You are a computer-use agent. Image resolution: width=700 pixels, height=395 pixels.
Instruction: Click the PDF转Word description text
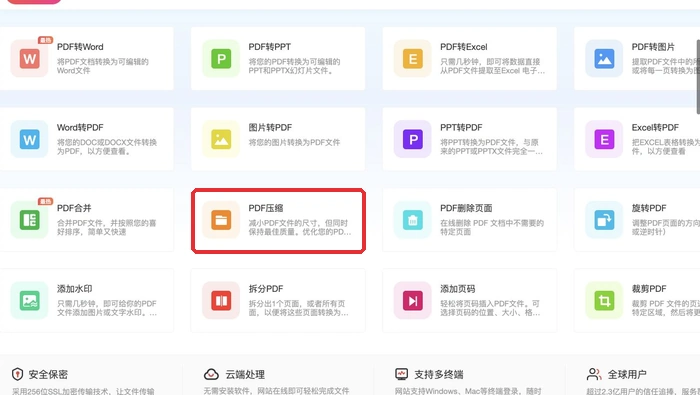[103, 66]
